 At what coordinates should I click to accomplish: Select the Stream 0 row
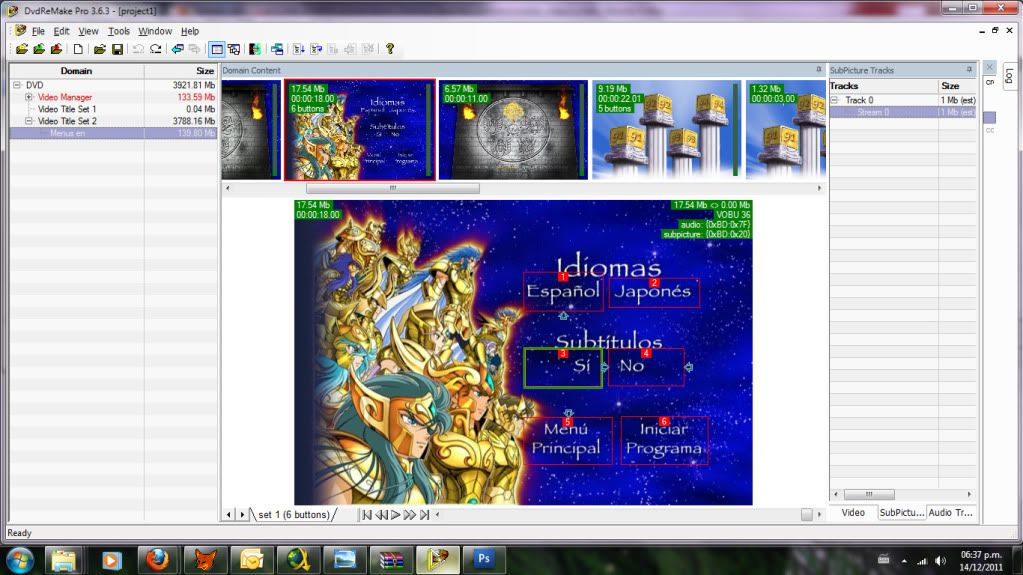(x=903, y=112)
